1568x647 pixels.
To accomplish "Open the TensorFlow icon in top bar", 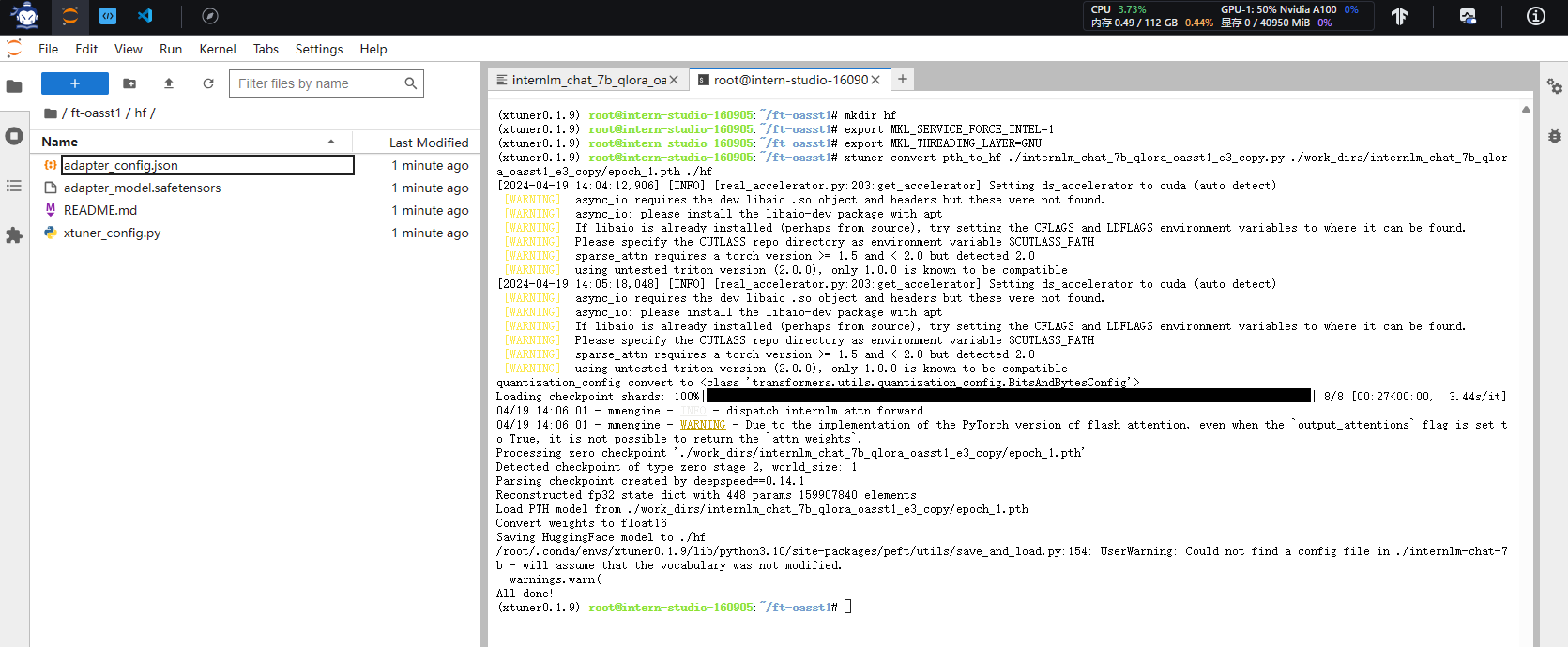I will [1399, 16].
